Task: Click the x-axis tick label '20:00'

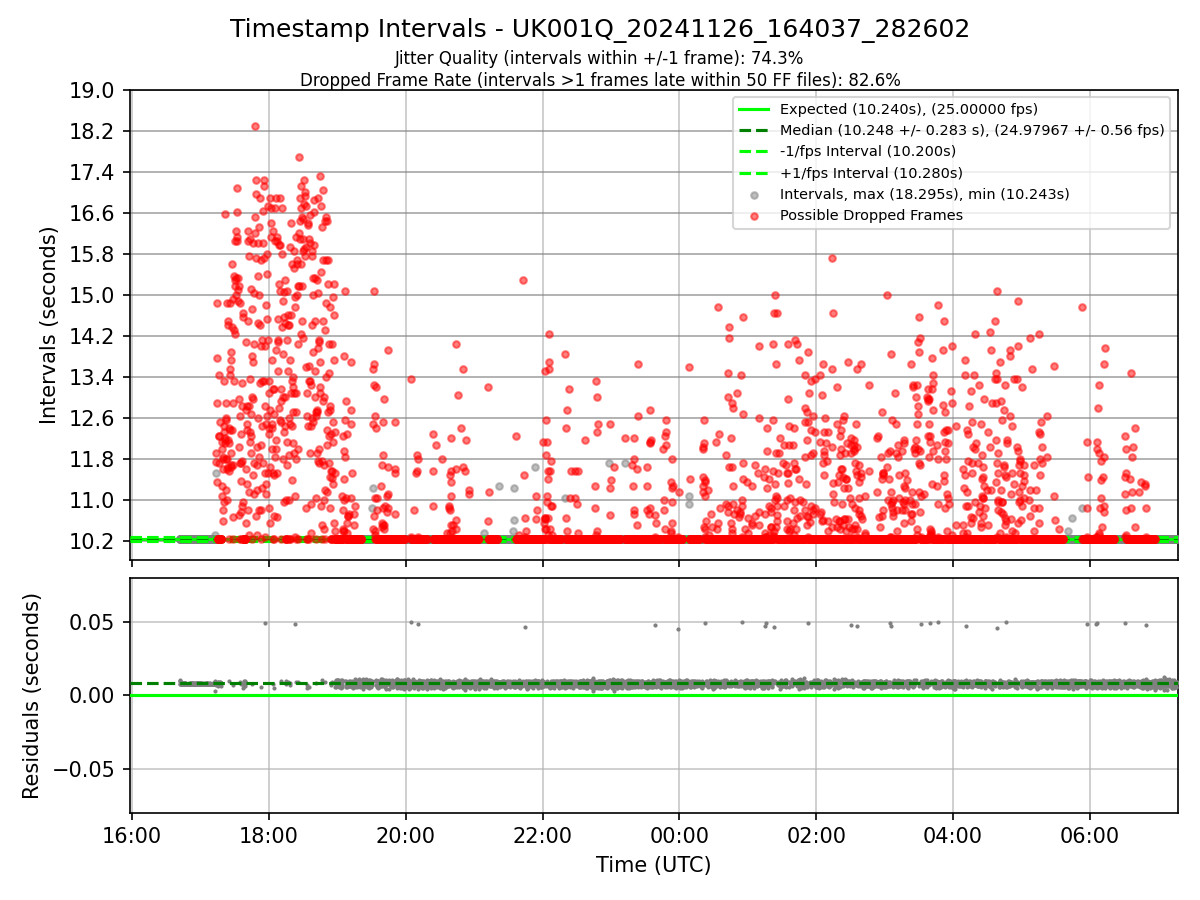Action: pos(405,836)
